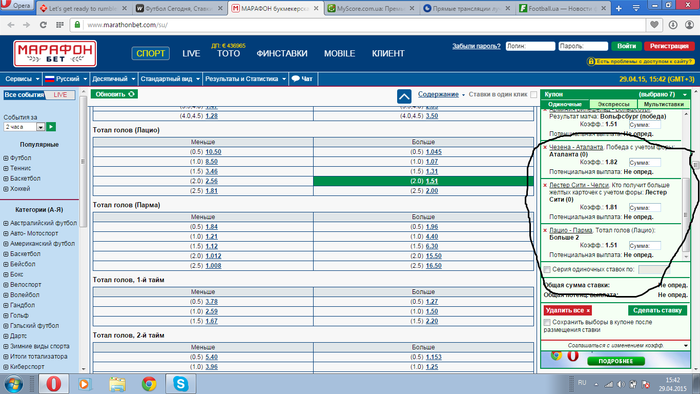Switch to the MyScore.com.ua browser tab
The width and height of the screenshot is (700, 394).
[x=371, y=8]
